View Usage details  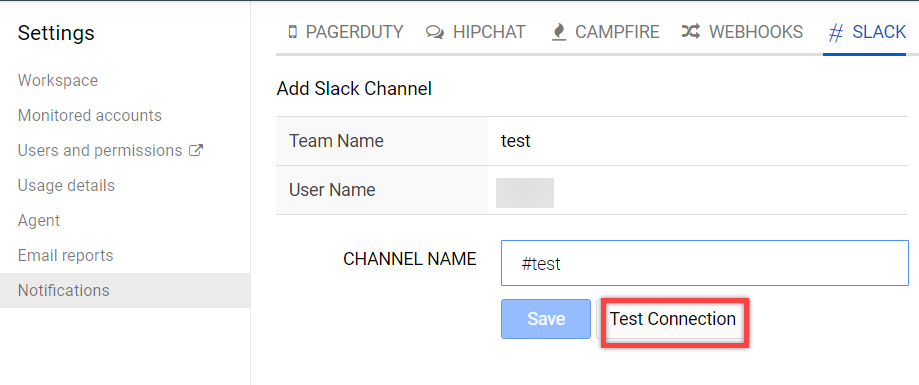(66, 186)
